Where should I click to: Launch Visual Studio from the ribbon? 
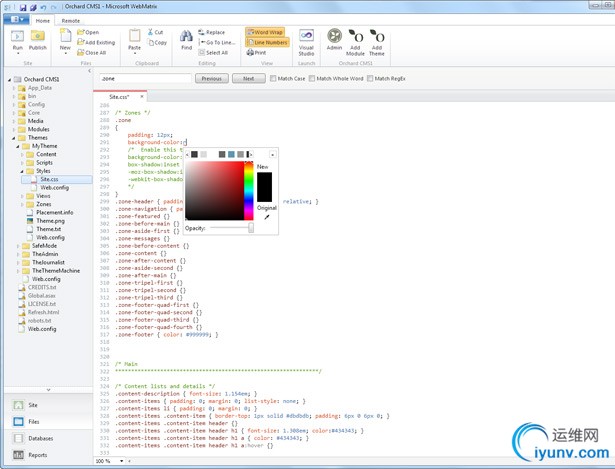coord(306,36)
